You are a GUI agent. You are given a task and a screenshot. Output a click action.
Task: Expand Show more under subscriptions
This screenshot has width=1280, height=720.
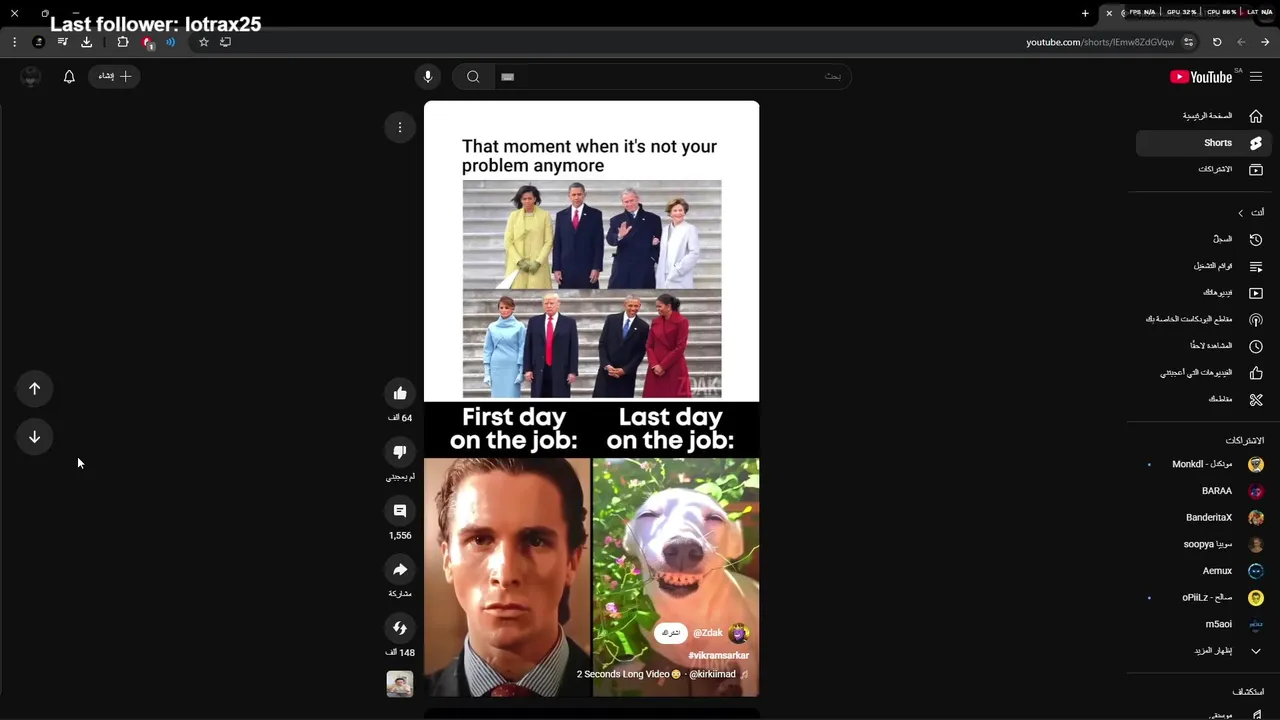pos(1204,651)
